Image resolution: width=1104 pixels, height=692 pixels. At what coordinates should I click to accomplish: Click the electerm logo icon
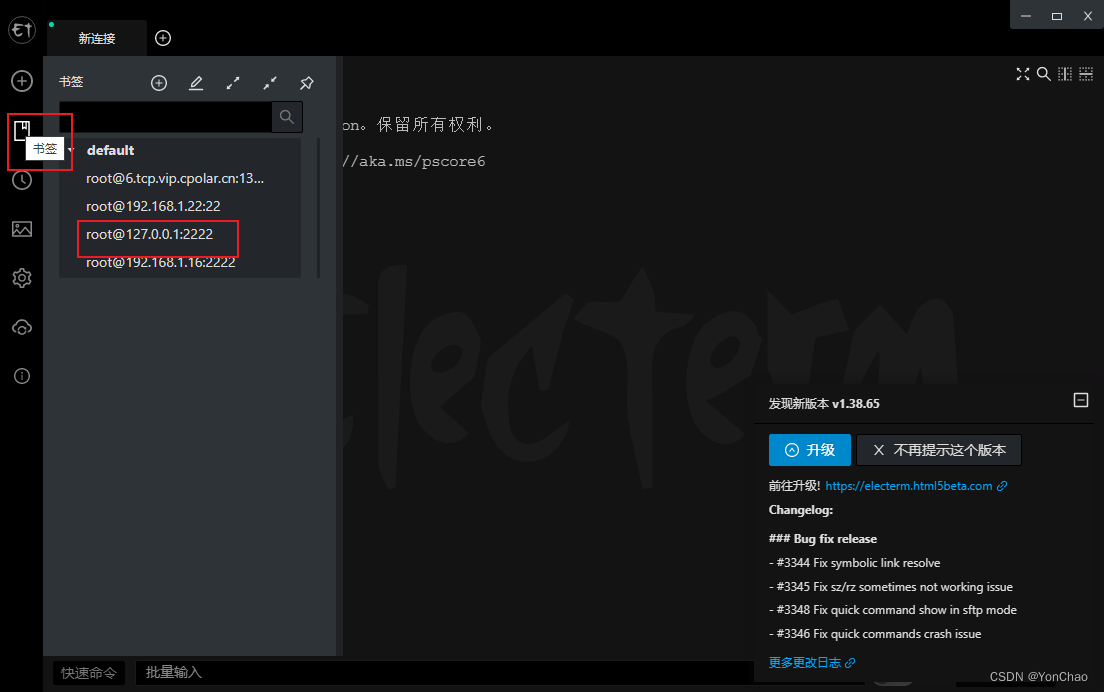coord(22,30)
